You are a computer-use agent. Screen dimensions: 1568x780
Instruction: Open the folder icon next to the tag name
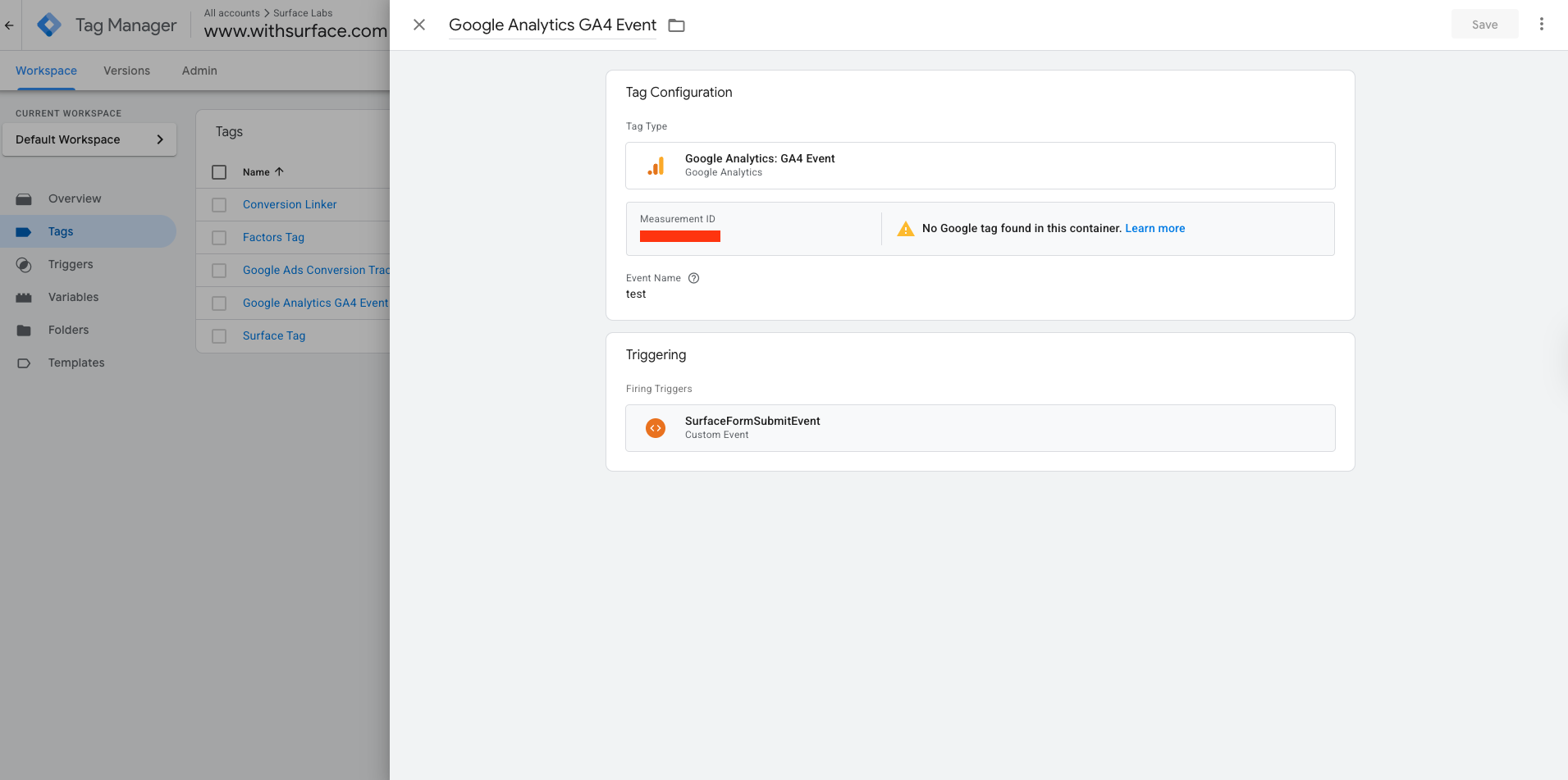coord(676,25)
